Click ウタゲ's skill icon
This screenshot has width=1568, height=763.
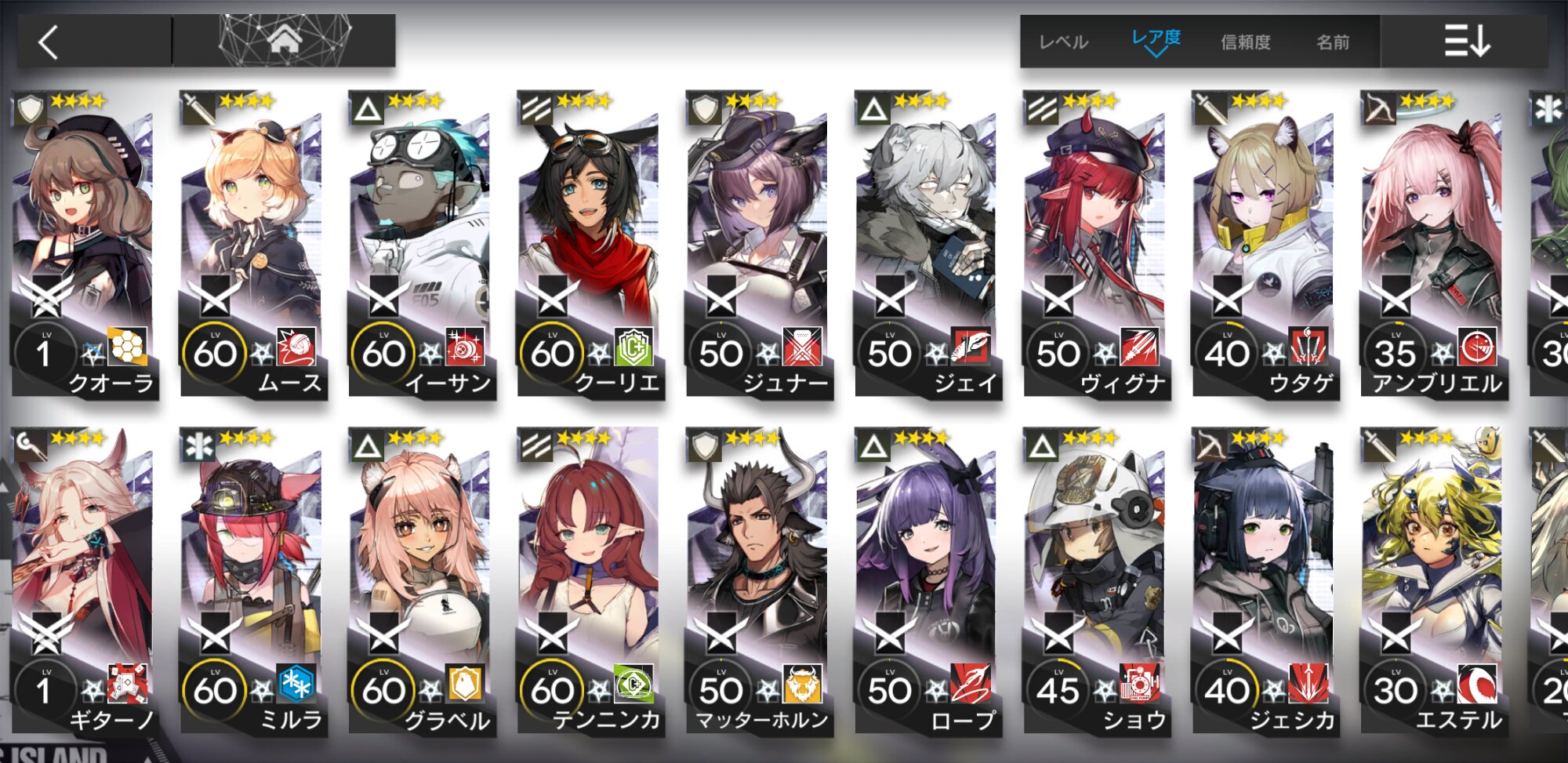click(x=1308, y=347)
